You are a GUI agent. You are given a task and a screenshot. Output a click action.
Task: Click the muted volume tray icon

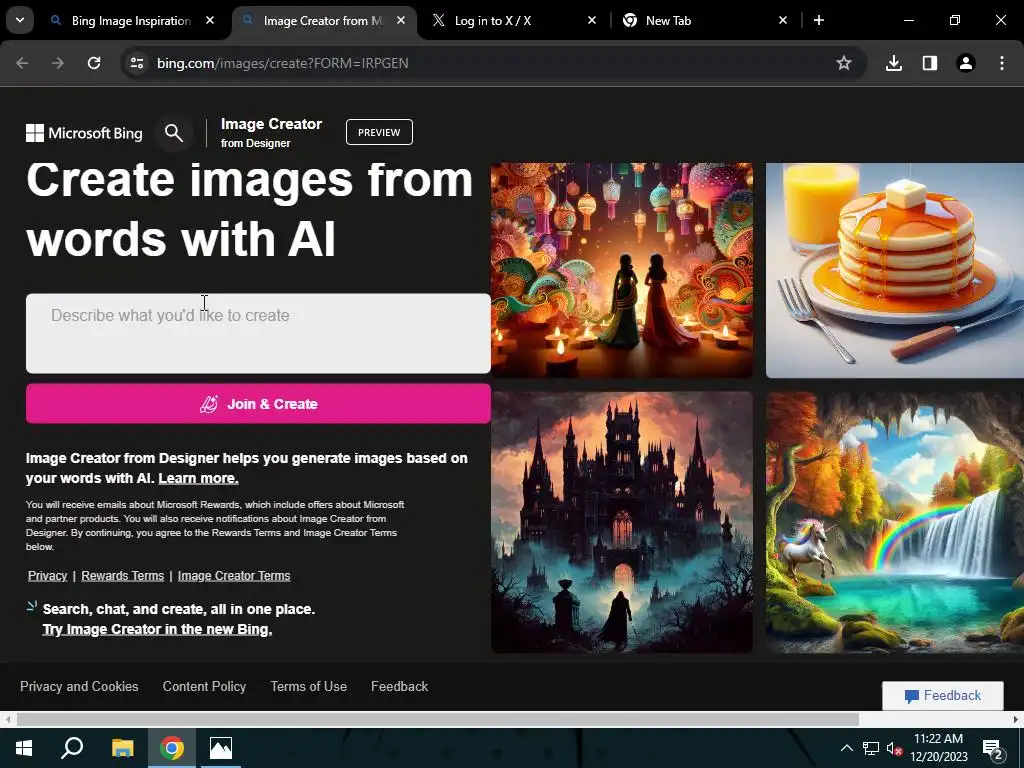[895, 748]
